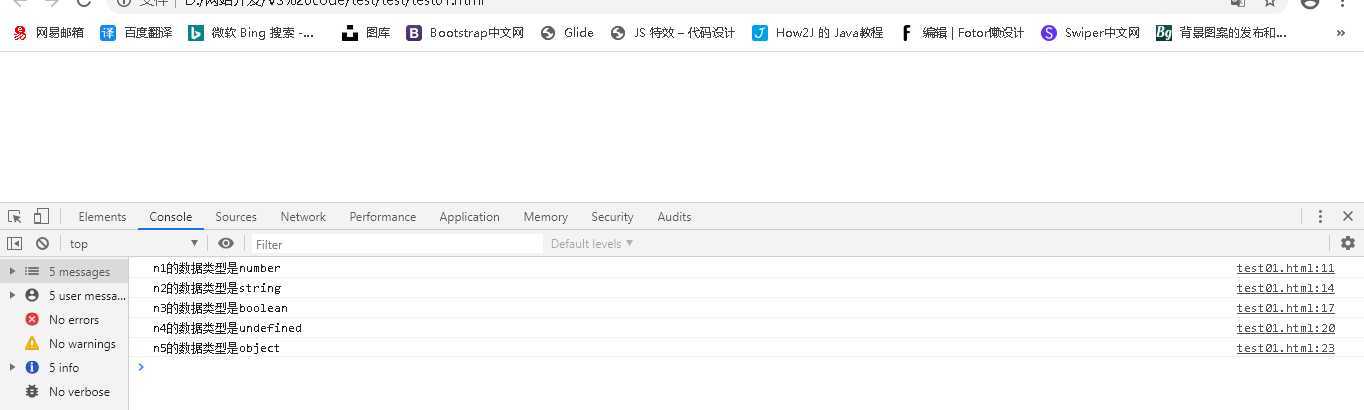1364x410 pixels.
Task: Bookmark this page with the star icon
Action: tap(1270, 3)
